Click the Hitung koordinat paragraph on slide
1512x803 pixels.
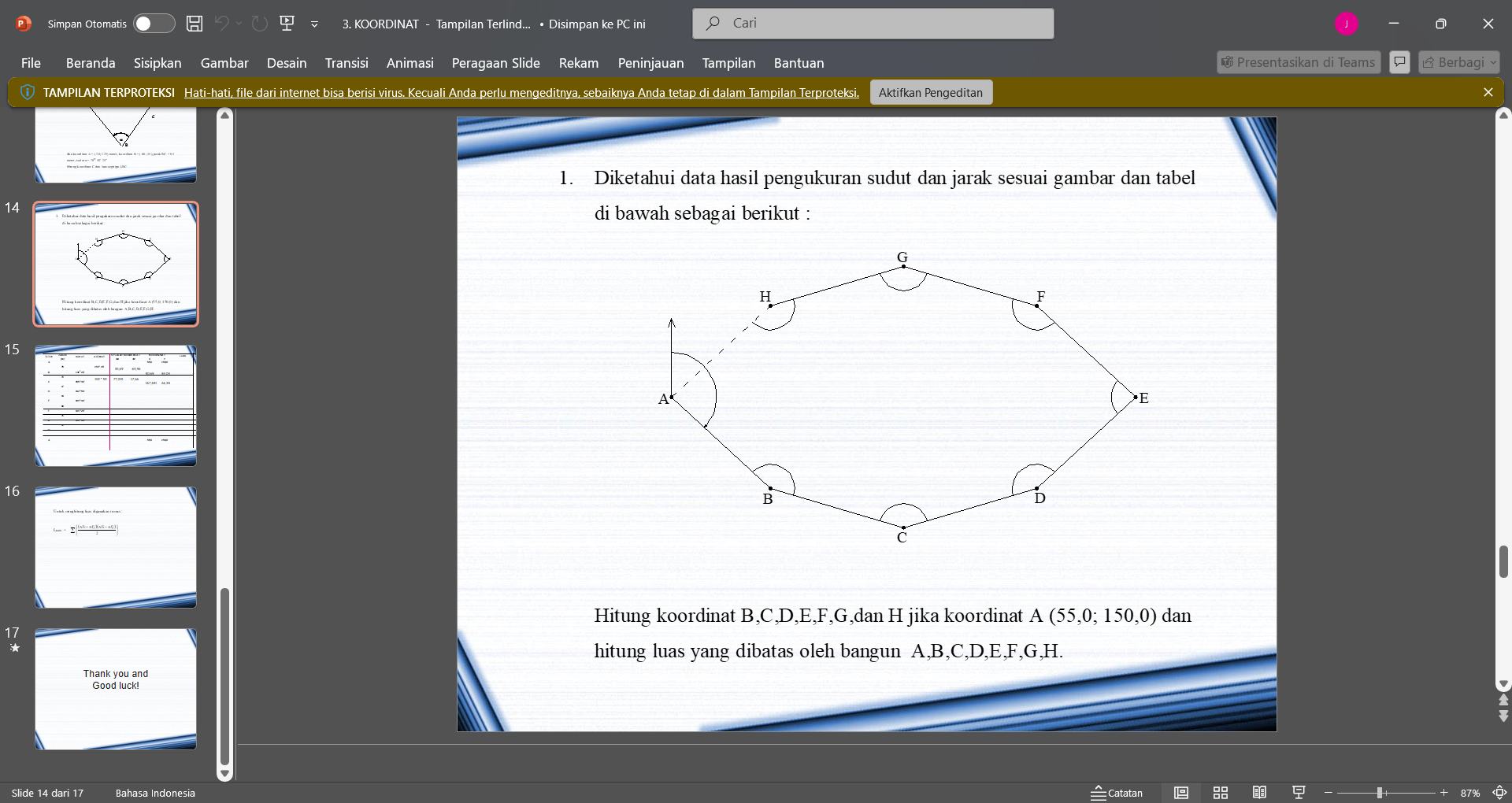[892, 633]
